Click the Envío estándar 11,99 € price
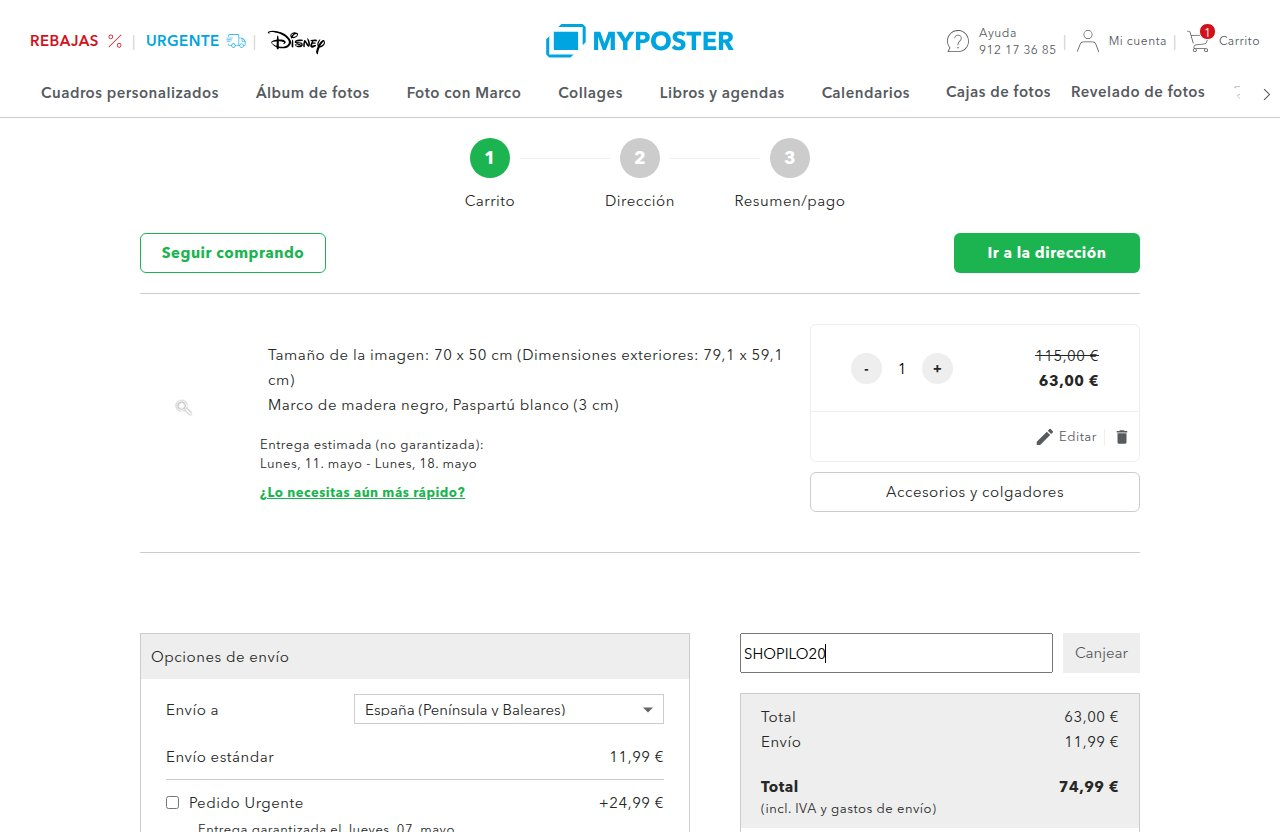Screen dimensions: 1280x832 tap(637, 757)
